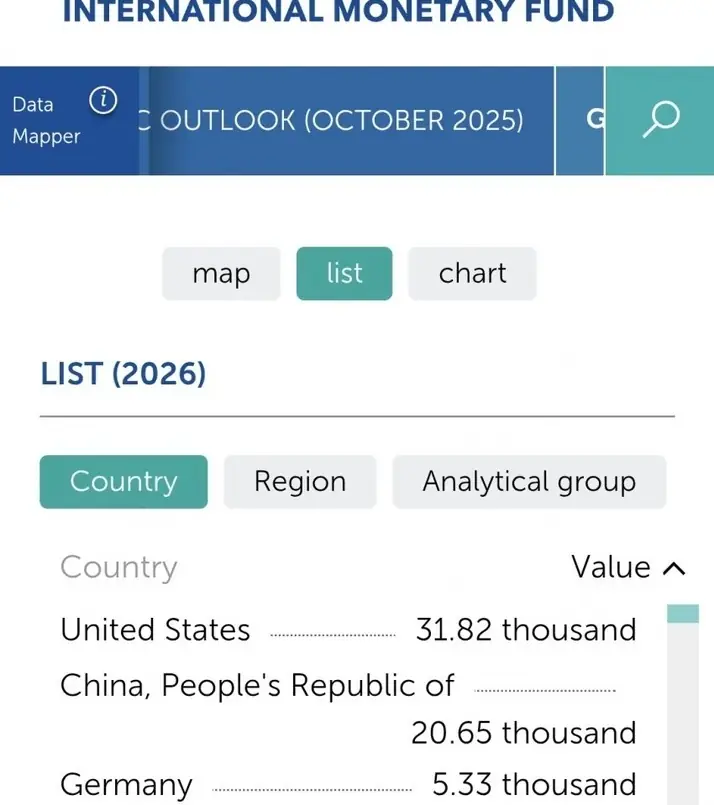Click the list scrollbar thumb

tap(683, 614)
